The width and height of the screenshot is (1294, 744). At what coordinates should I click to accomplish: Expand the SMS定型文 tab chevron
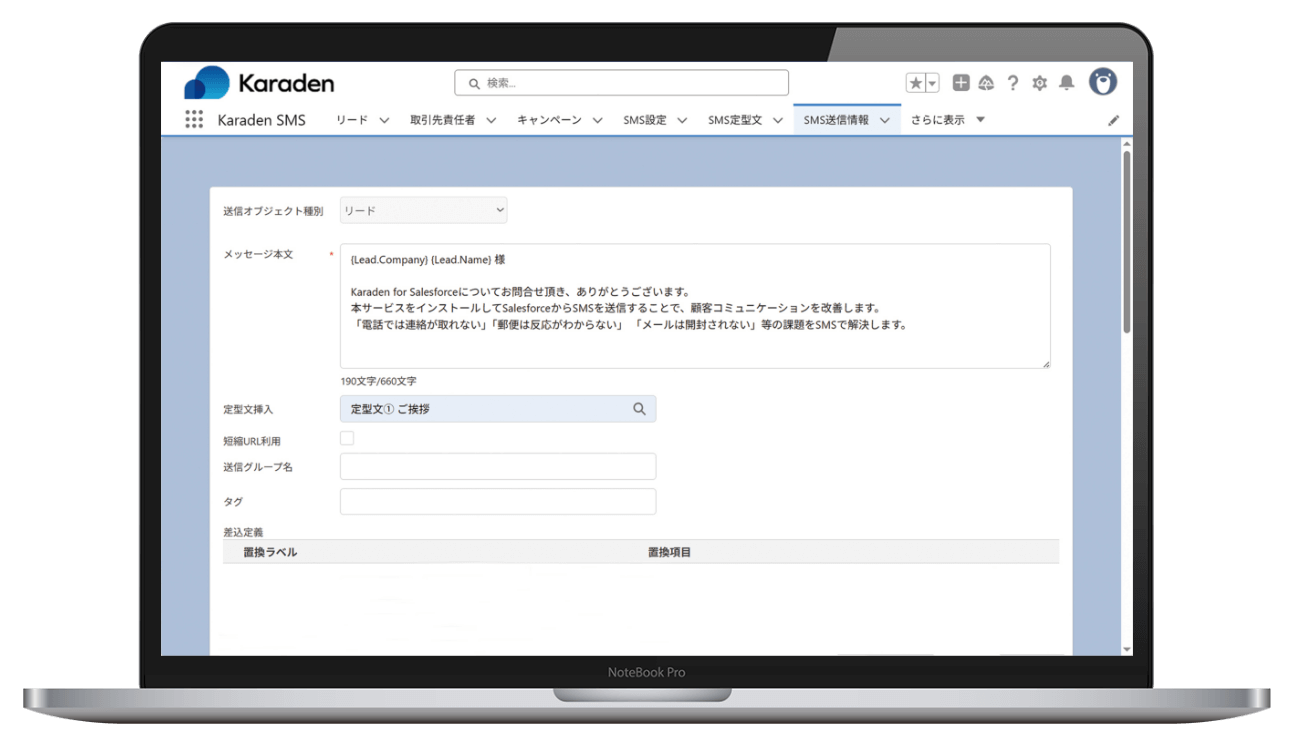(777, 120)
